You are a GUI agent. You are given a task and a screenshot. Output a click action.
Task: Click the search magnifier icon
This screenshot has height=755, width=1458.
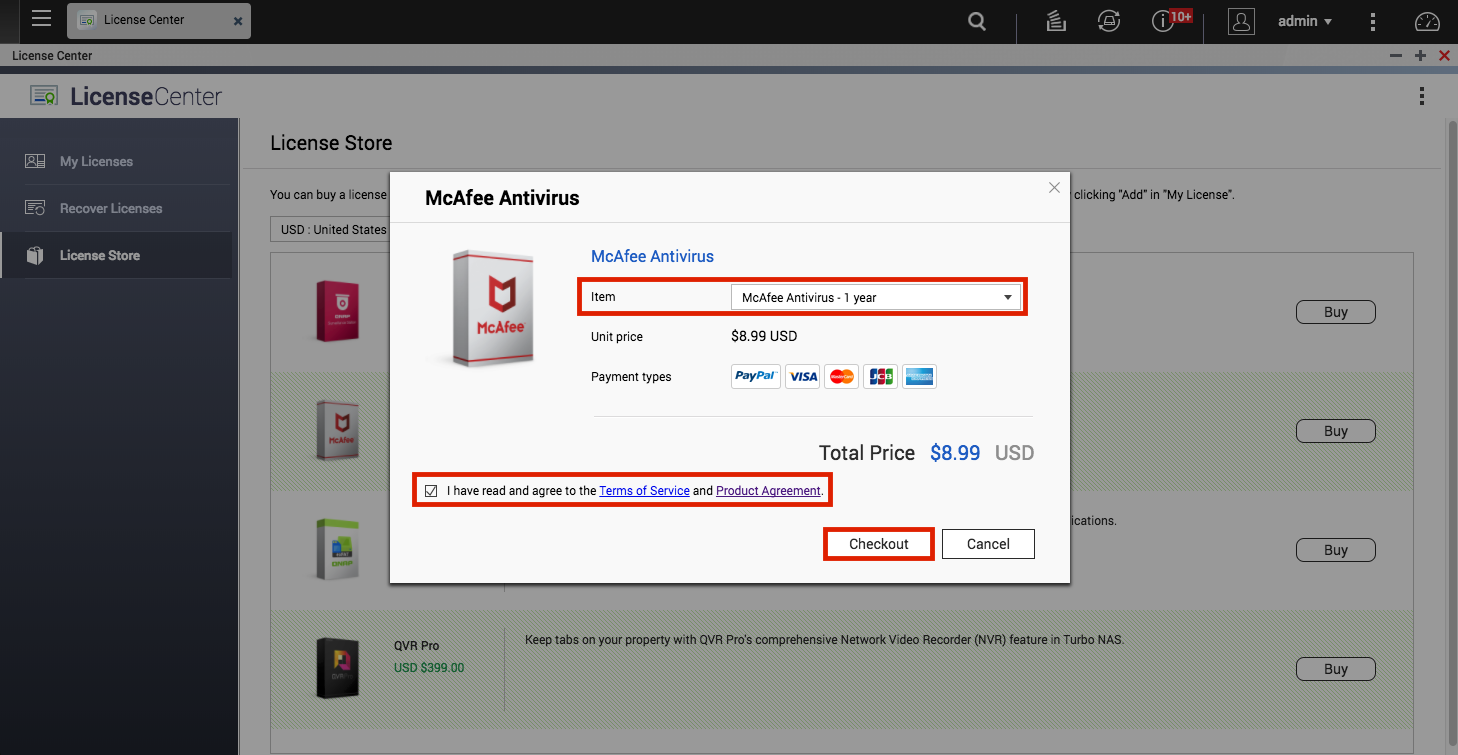pyautogui.click(x=977, y=22)
